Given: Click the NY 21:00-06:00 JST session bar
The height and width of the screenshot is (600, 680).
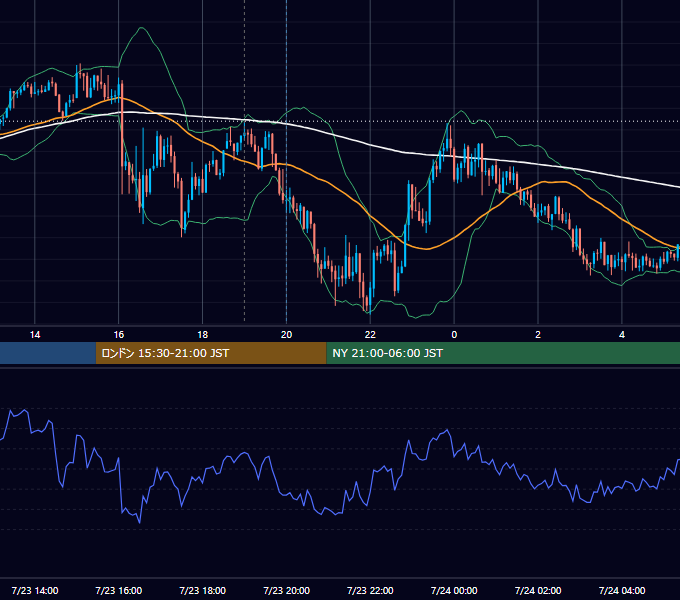Looking at the screenshot, I should click(x=503, y=353).
